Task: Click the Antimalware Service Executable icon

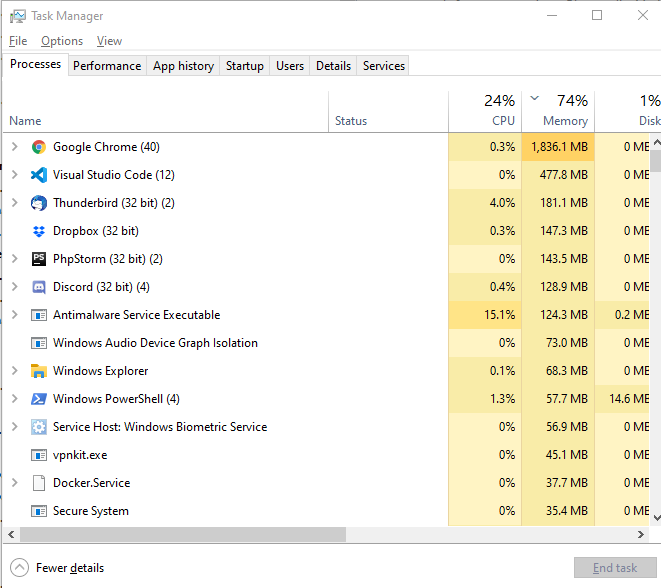Action: coord(39,315)
